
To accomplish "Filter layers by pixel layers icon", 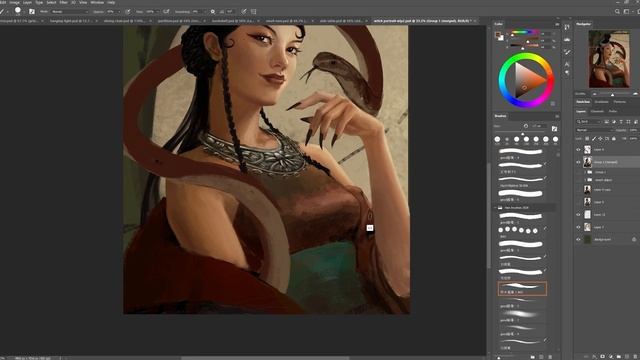I will tap(607, 122).
